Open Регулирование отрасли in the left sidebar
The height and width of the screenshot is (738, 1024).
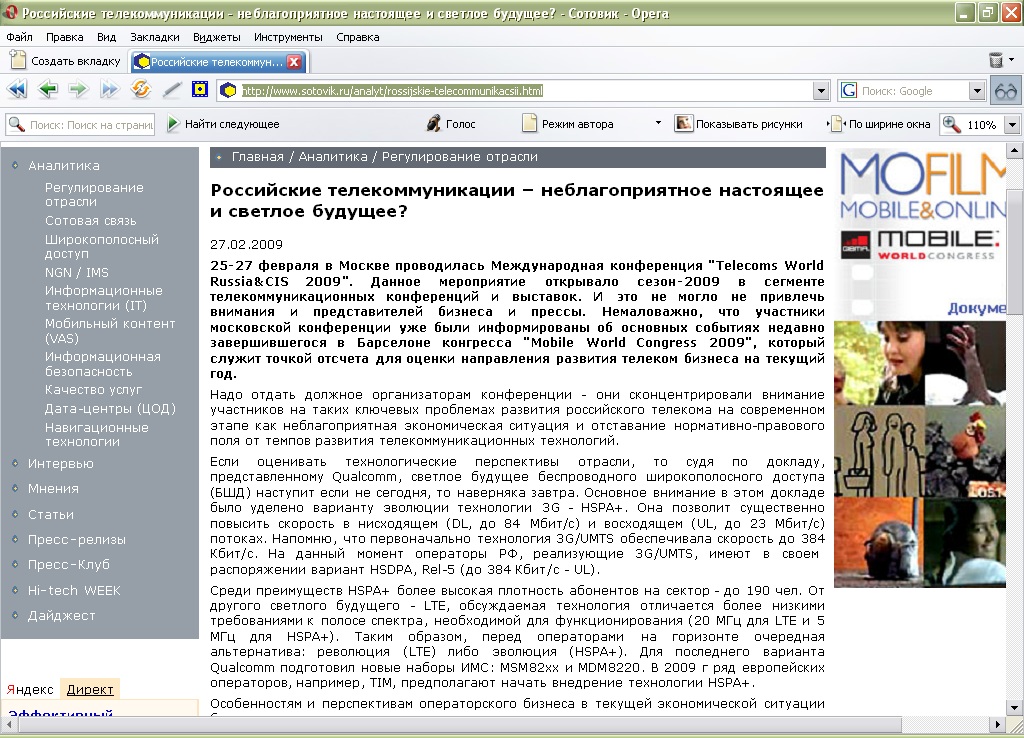pos(94,195)
